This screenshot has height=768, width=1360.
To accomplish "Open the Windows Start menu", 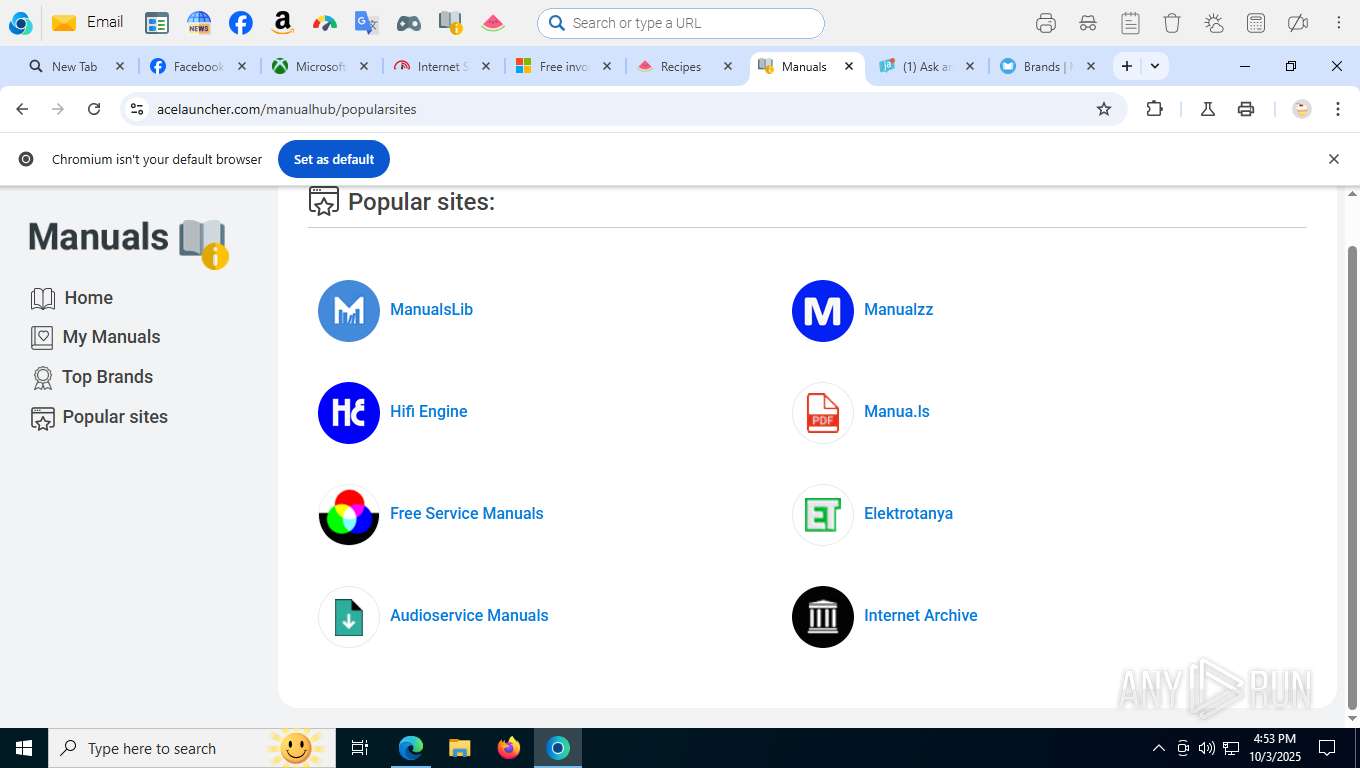I will click(x=24, y=748).
